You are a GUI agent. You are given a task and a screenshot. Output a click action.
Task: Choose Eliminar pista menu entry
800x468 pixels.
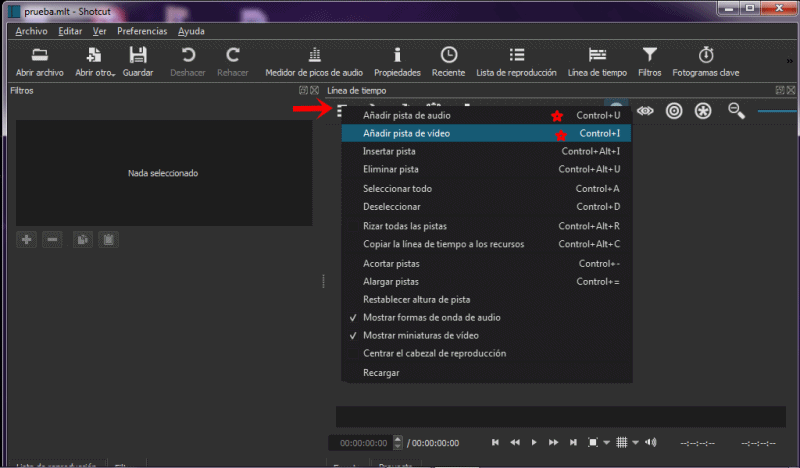coord(487,169)
